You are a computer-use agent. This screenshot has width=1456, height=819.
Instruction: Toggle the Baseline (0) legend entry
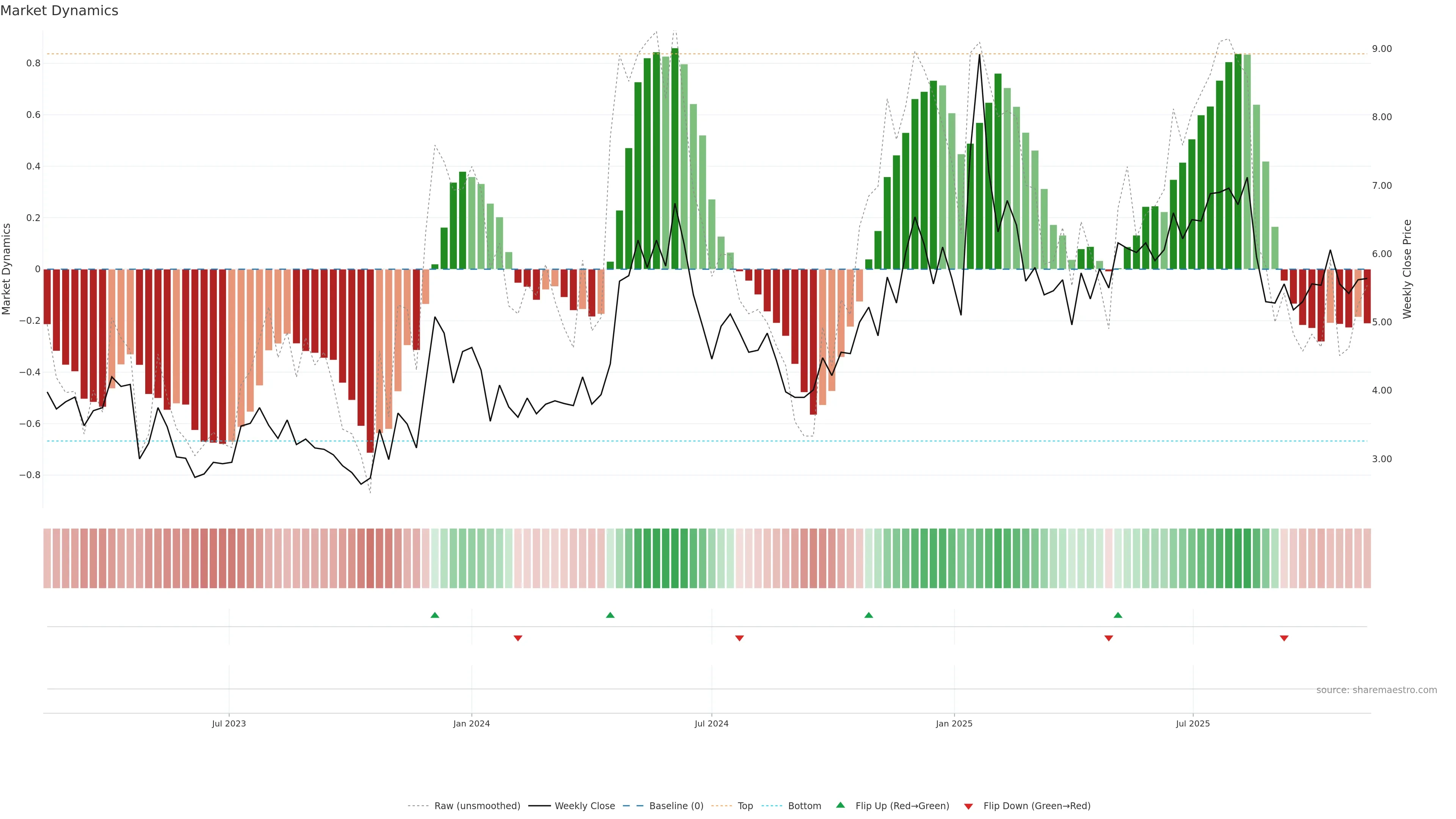coord(676,806)
